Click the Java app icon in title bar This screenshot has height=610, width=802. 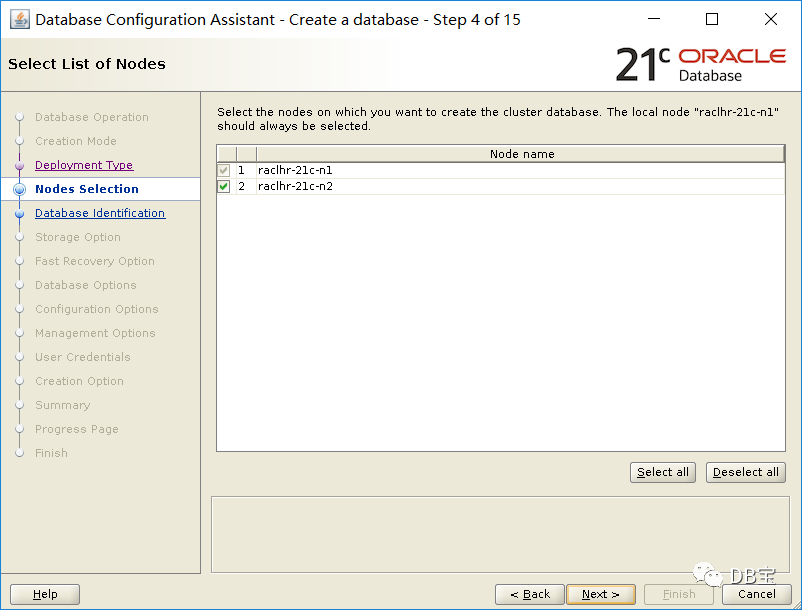click(x=19, y=20)
